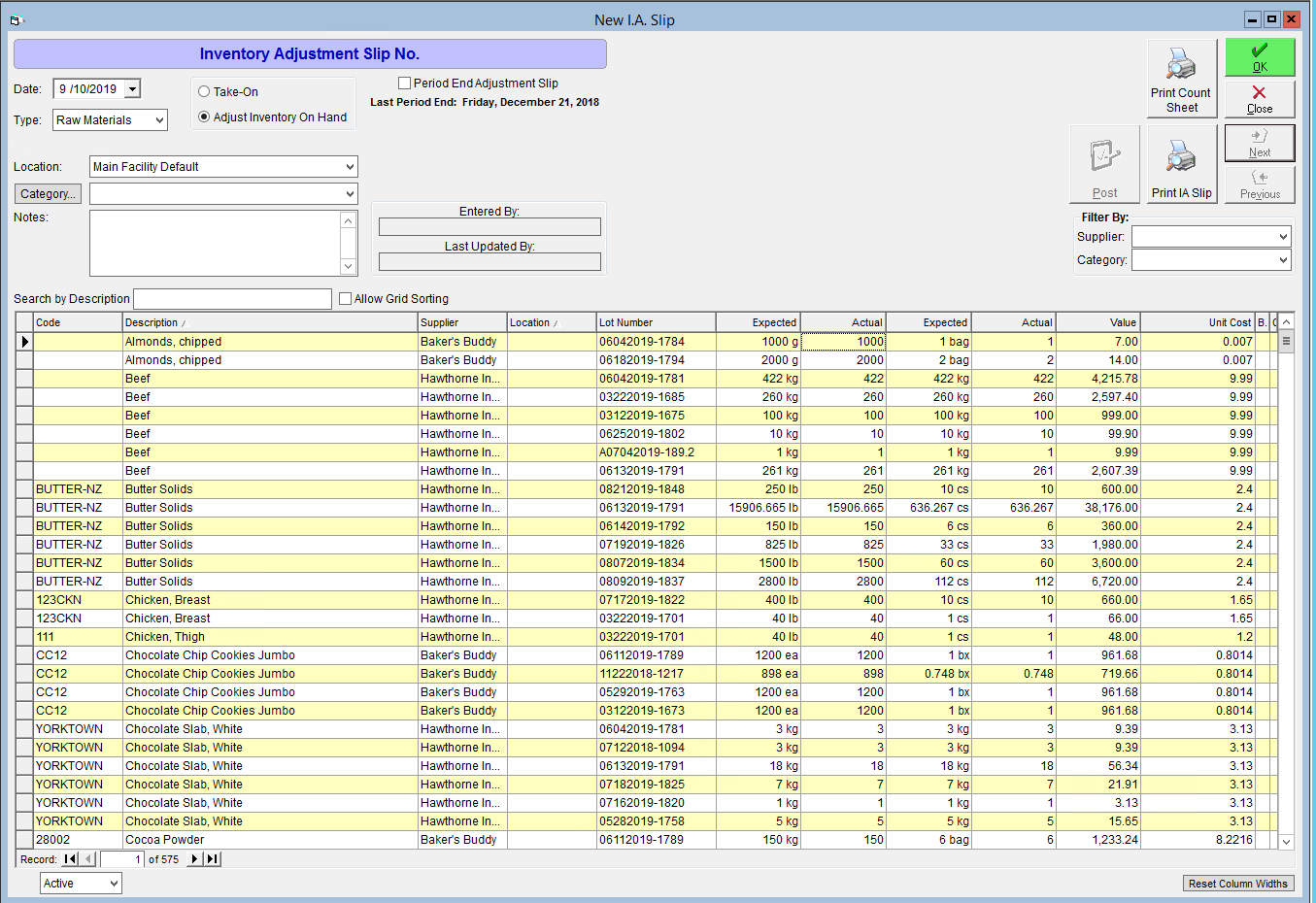Open Print Count Sheet printer icon
This screenshot has height=903, width=1316.
pos(1182,79)
